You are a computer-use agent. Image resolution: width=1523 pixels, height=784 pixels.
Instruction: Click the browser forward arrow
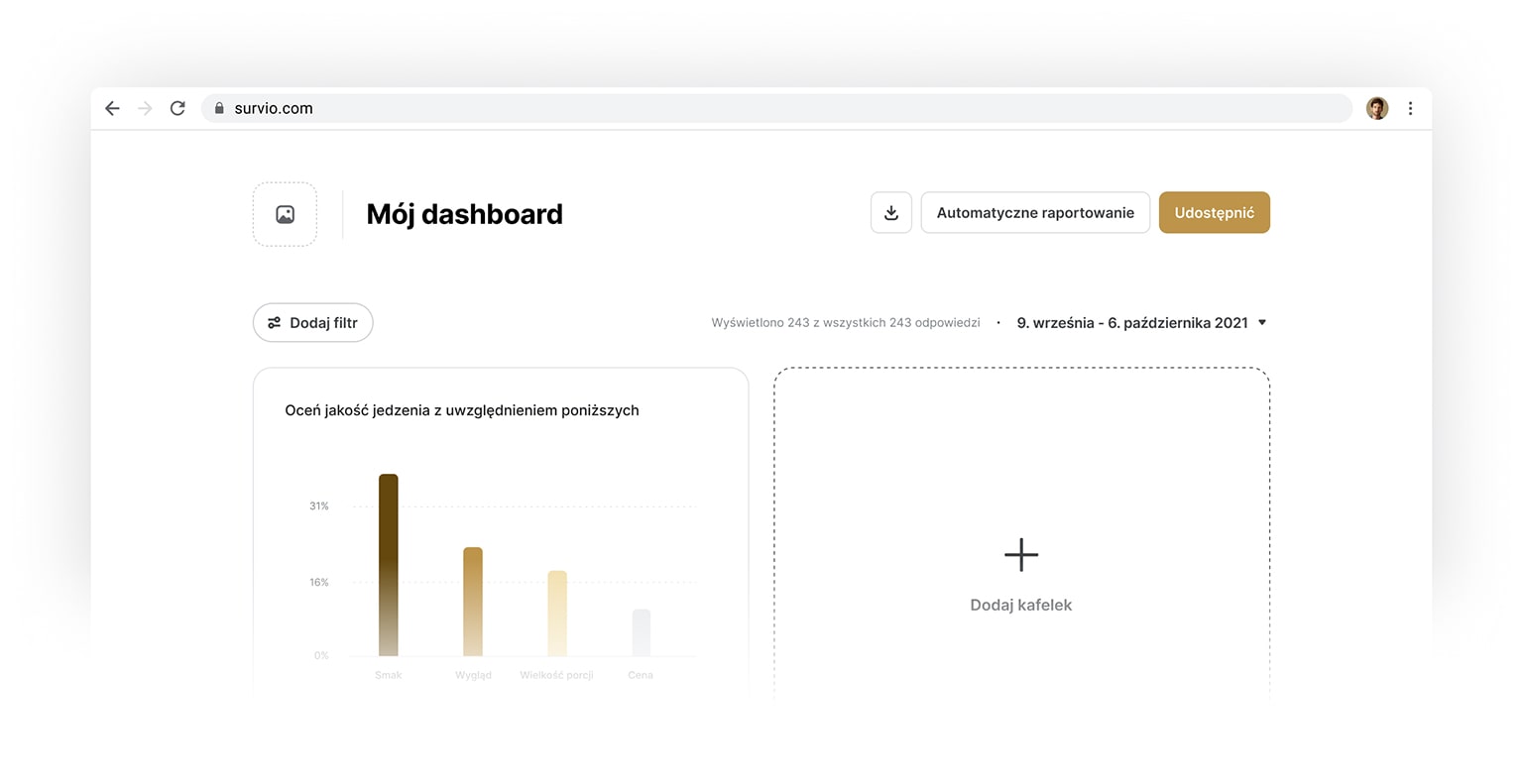click(145, 108)
